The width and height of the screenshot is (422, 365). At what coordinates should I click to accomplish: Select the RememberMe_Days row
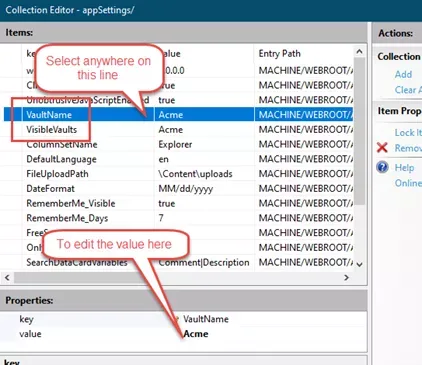click(179, 218)
